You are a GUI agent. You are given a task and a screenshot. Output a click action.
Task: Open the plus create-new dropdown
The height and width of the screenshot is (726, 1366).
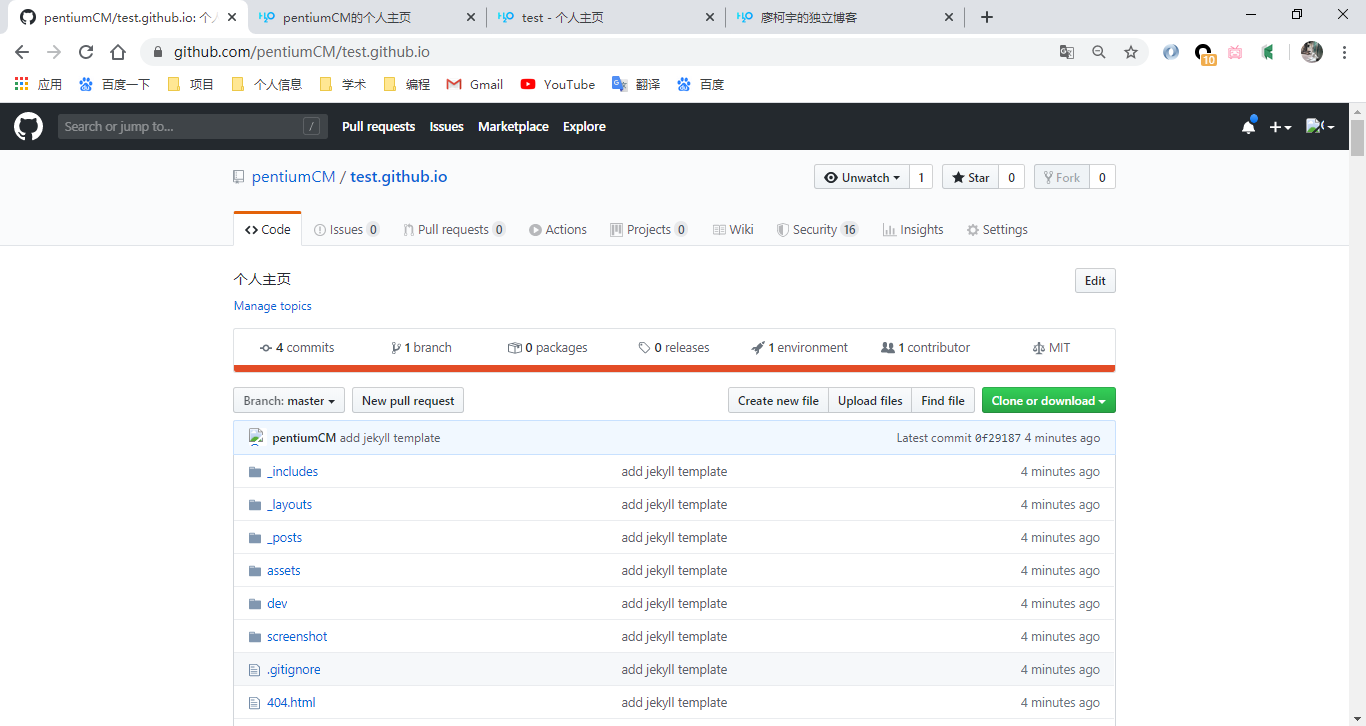1280,127
